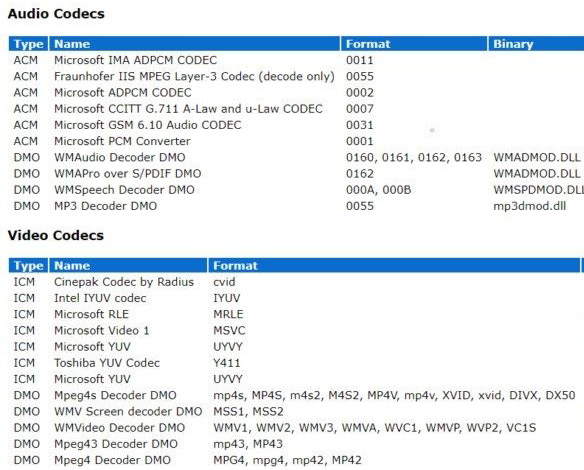The width and height of the screenshot is (584, 470).
Task: Select 'Mpeg4 Decoder DMO' entry
Action: [x=112, y=460]
